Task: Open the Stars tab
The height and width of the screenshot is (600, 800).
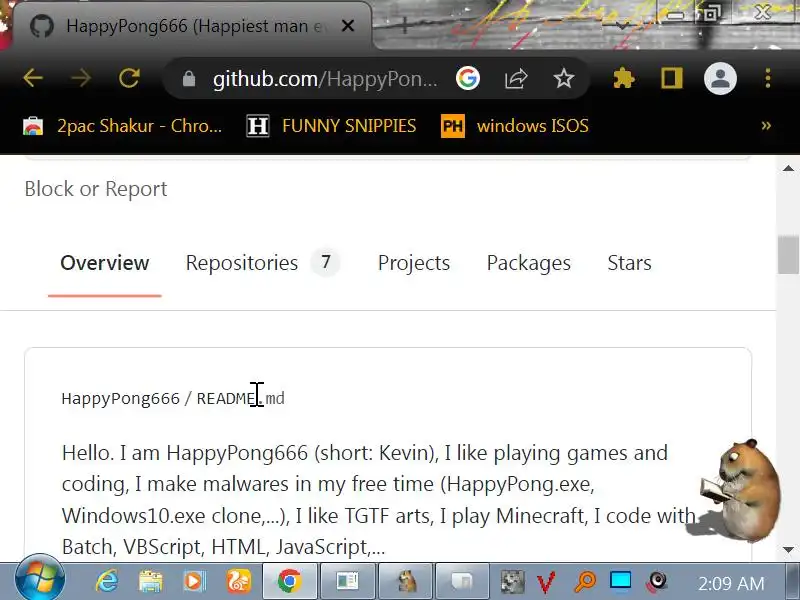Action: (x=629, y=263)
